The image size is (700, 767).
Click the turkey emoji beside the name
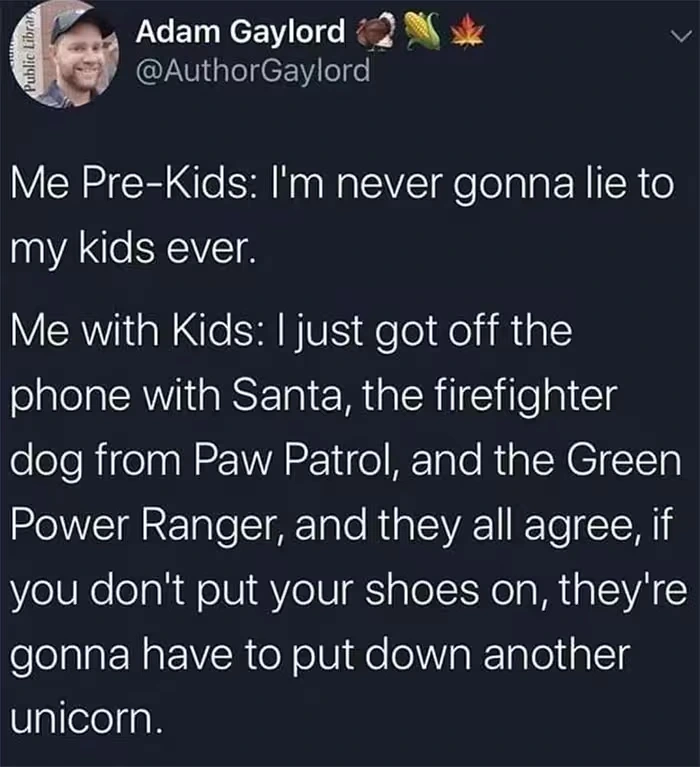(x=375, y=31)
